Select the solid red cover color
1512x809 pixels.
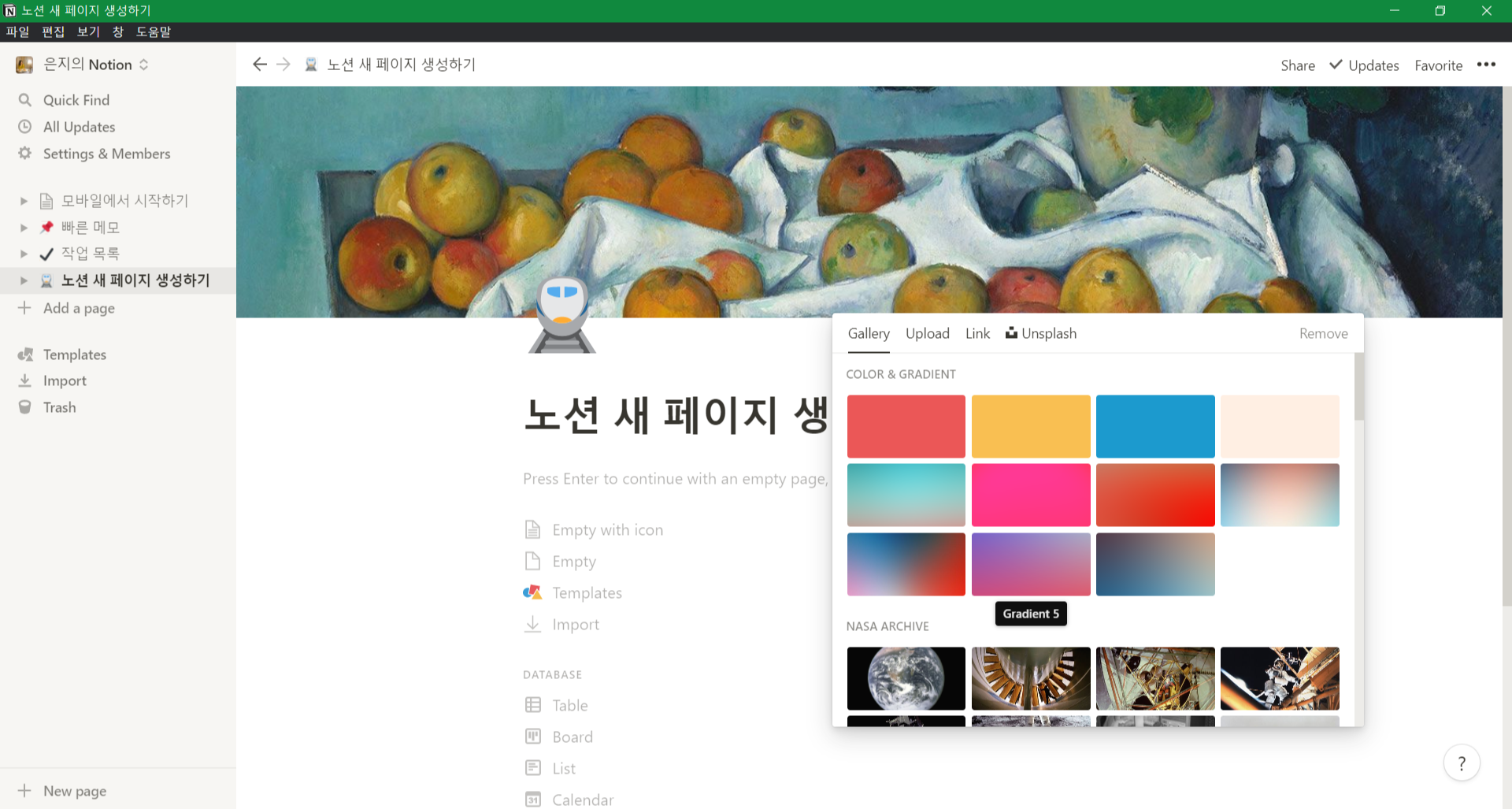[906, 426]
